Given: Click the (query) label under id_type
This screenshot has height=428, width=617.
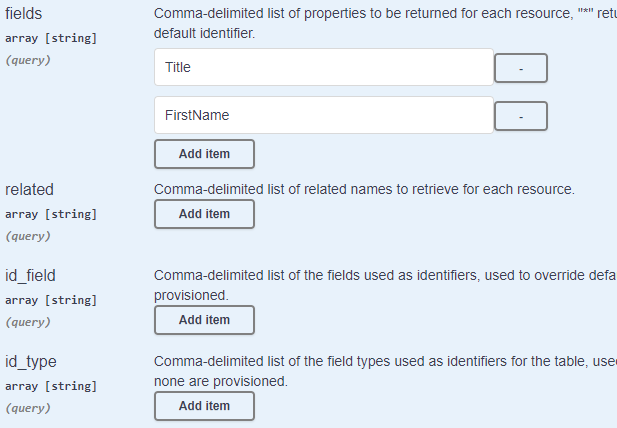Looking at the screenshot, I should click(x=27, y=408).
